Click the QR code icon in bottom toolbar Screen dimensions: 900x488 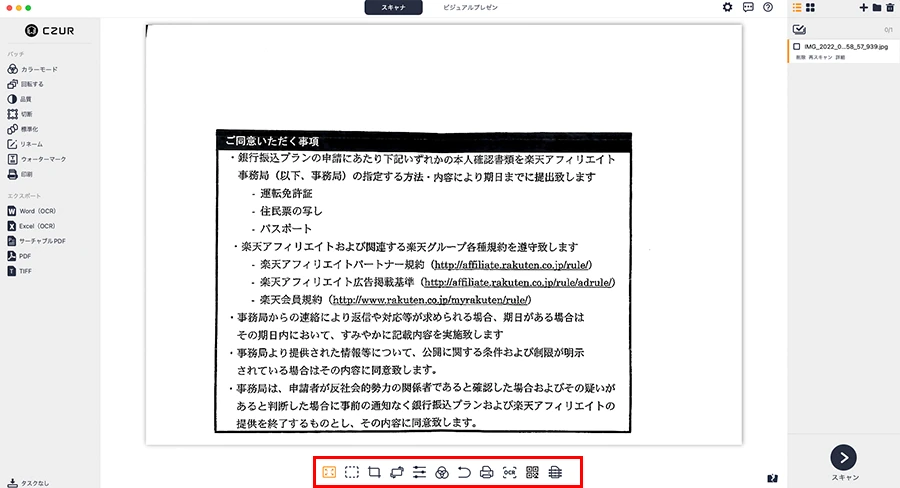tap(532, 472)
